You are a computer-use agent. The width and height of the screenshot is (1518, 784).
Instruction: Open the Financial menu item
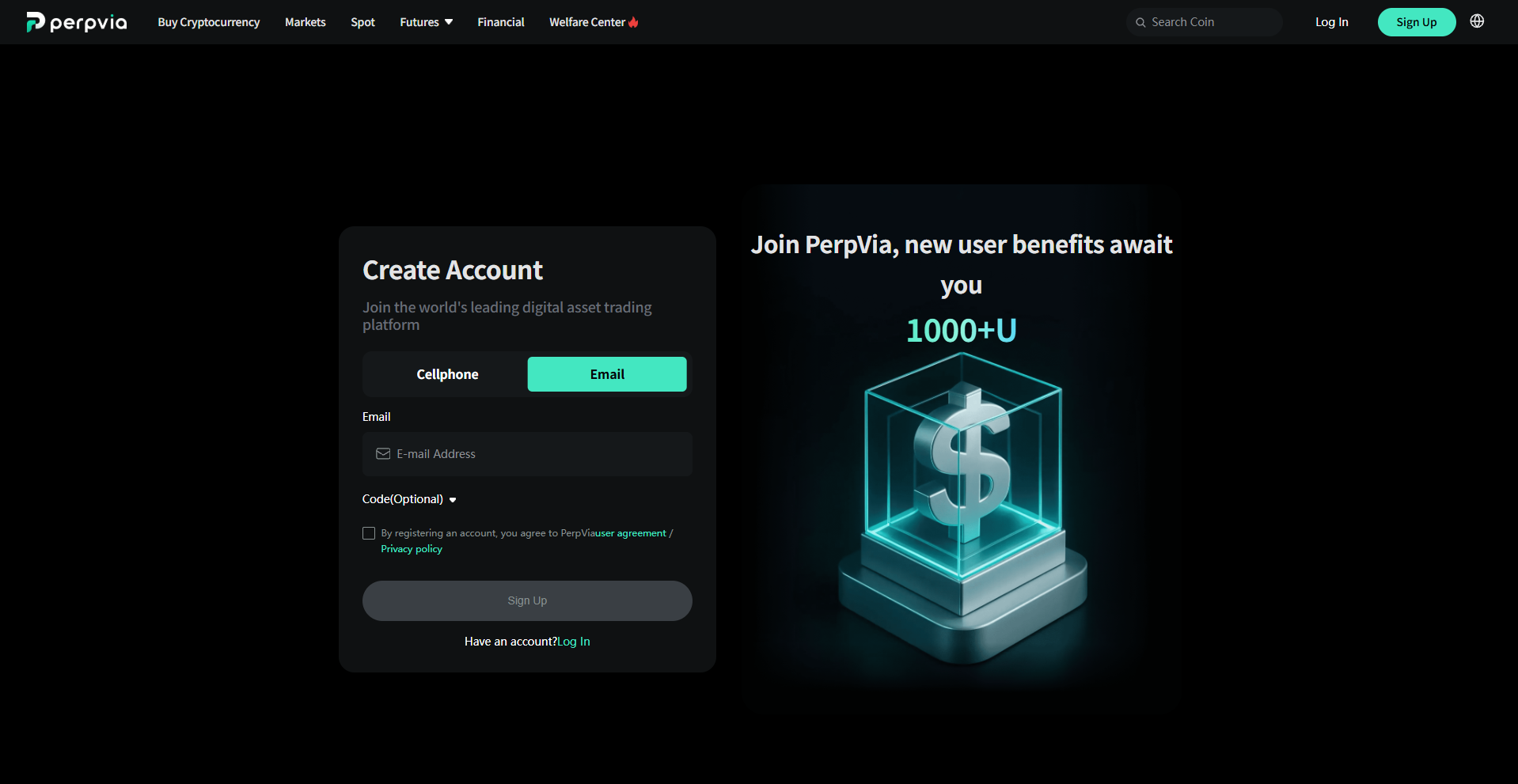point(501,22)
